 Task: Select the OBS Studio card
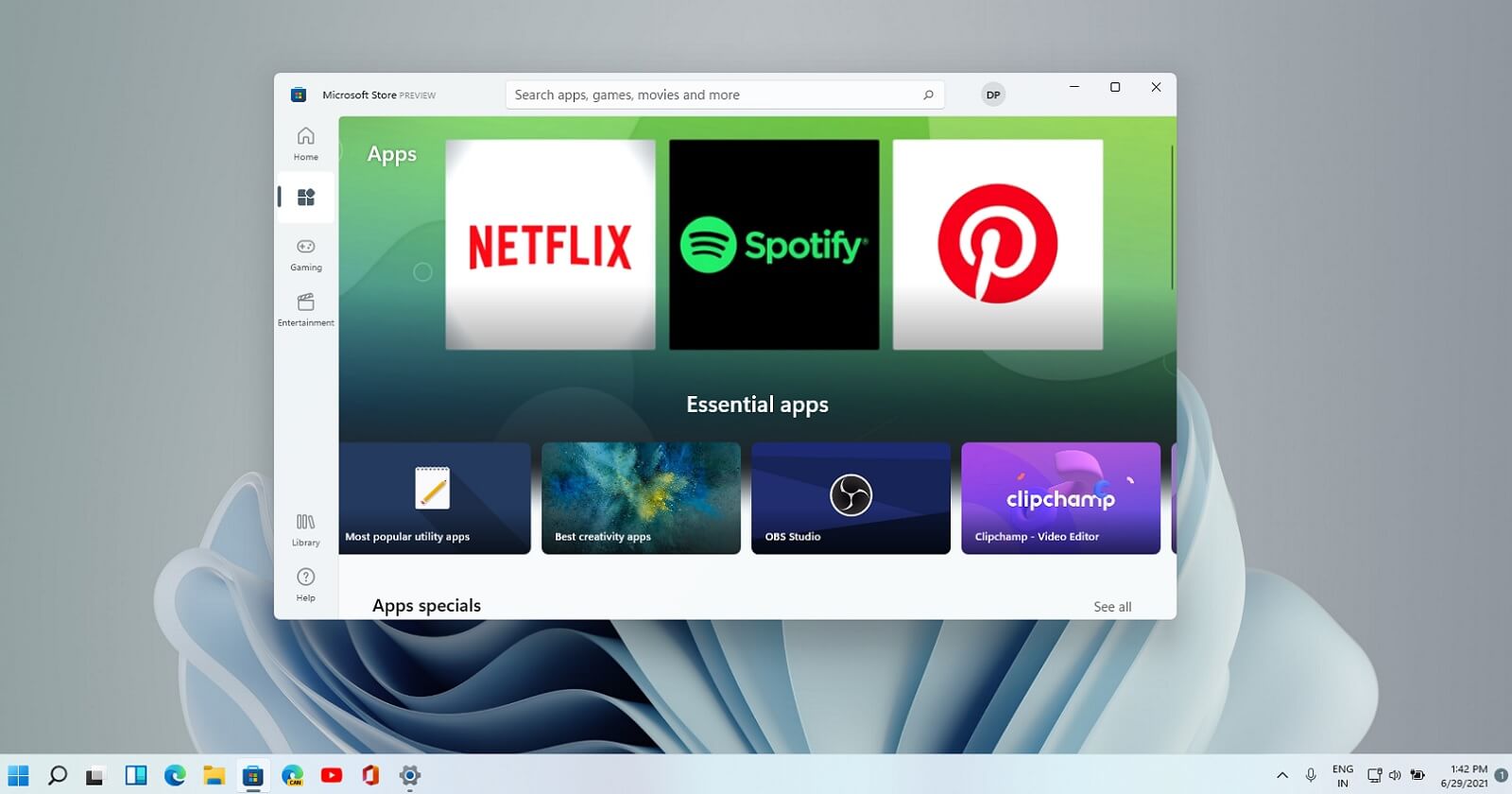850,498
